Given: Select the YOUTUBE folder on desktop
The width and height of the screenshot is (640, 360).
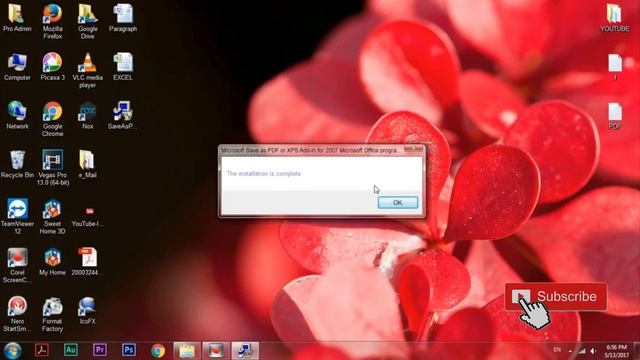Looking at the screenshot, I should pos(614,18).
